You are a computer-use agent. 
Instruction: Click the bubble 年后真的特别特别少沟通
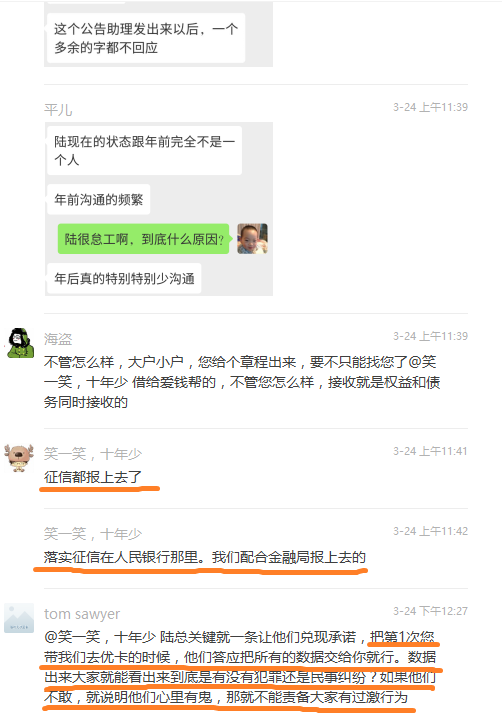pyautogui.click(x=124, y=278)
